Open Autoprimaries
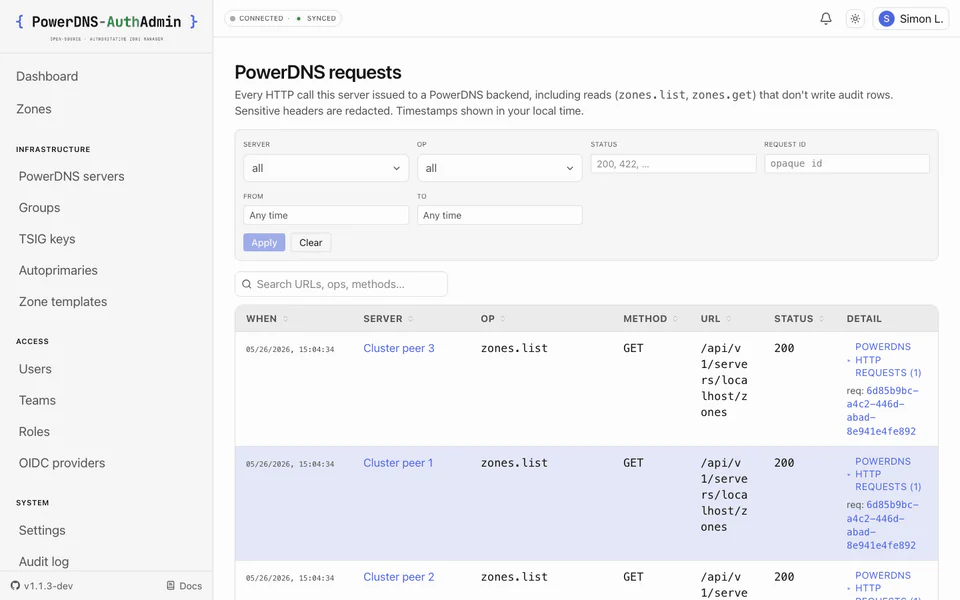The image size is (960, 600). [x=58, y=270]
